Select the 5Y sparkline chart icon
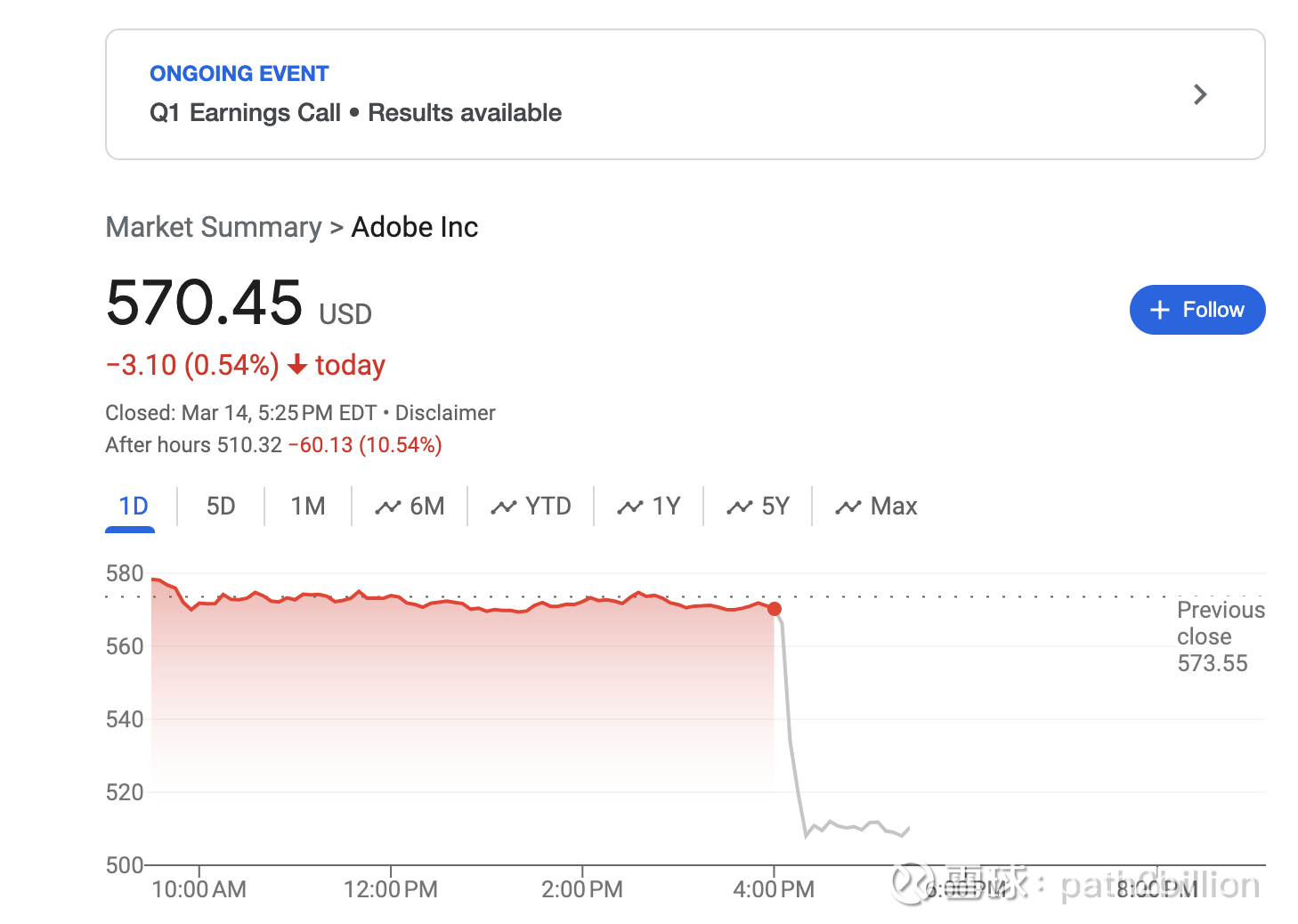 (738, 506)
